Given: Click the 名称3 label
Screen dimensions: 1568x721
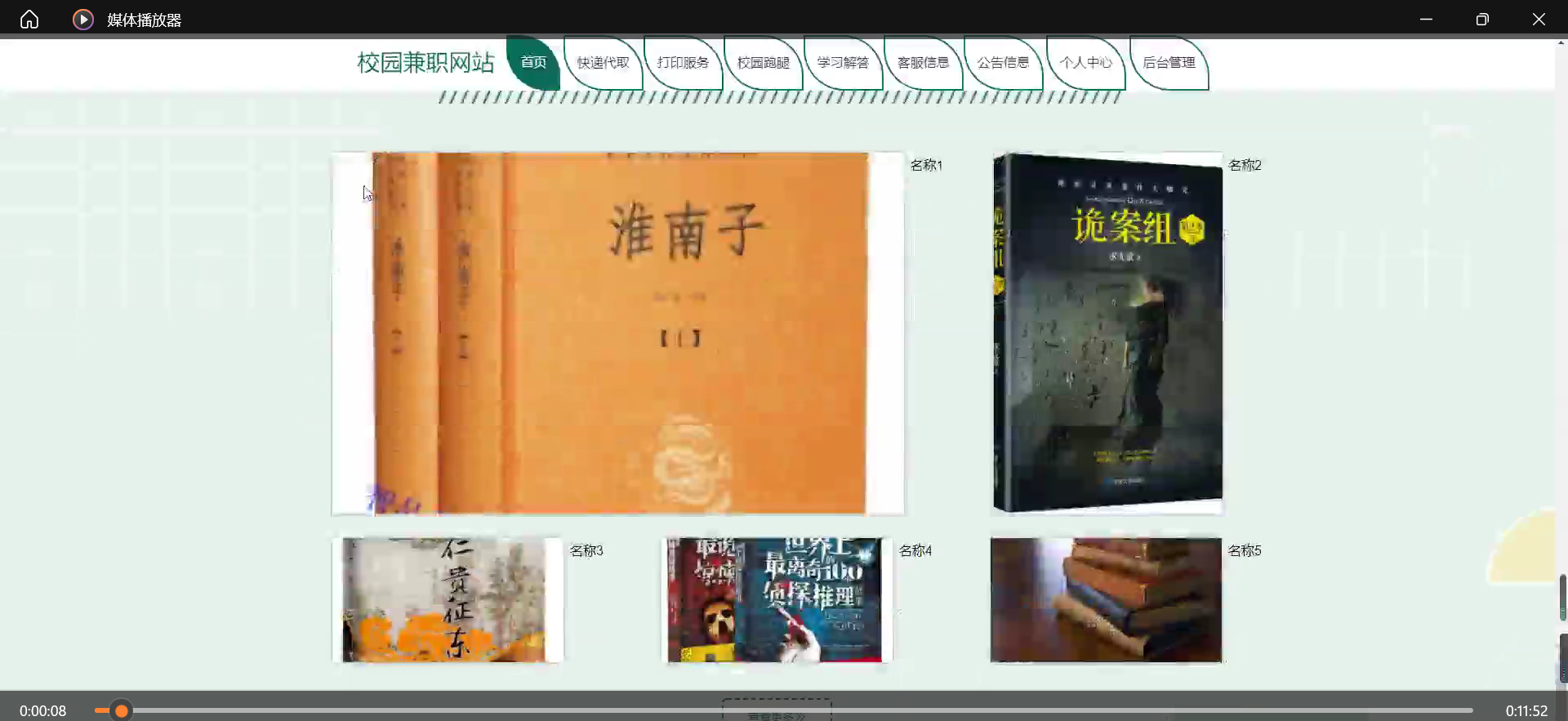Looking at the screenshot, I should pyautogui.click(x=586, y=551).
